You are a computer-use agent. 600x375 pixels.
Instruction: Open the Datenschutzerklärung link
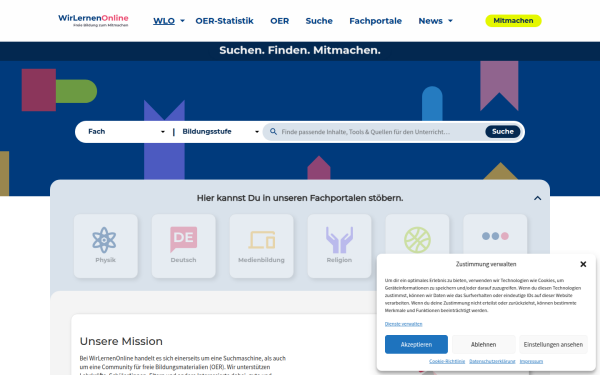(x=492, y=361)
